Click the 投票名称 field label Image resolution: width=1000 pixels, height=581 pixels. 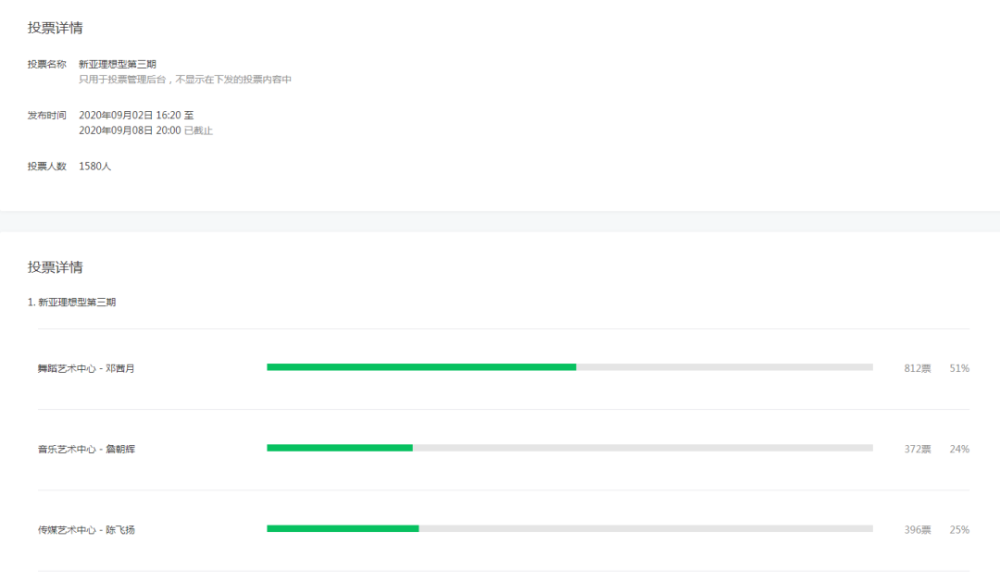(x=47, y=64)
